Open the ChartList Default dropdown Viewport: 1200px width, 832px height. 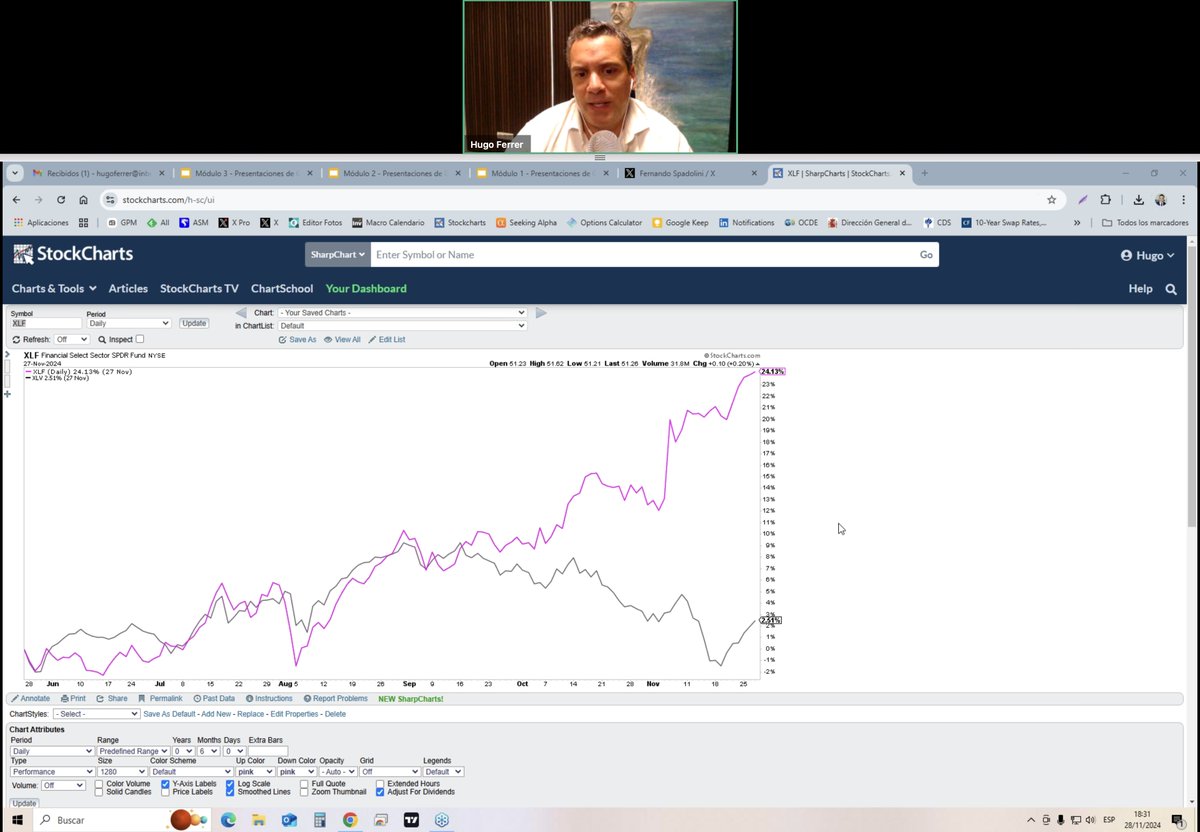[401, 325]
